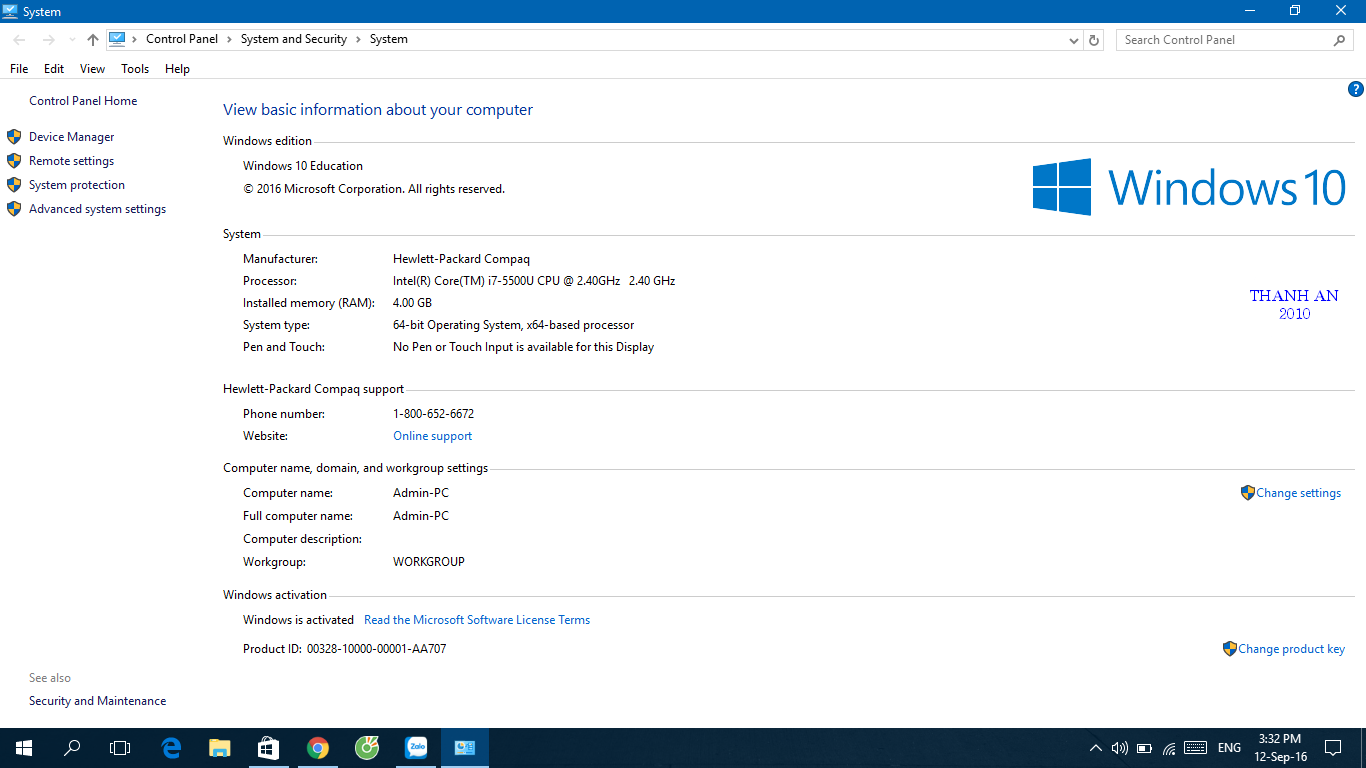This screenshot has width=1366, height=768.
Task: Open the Windows Start menu
Action: pos(24,748)
